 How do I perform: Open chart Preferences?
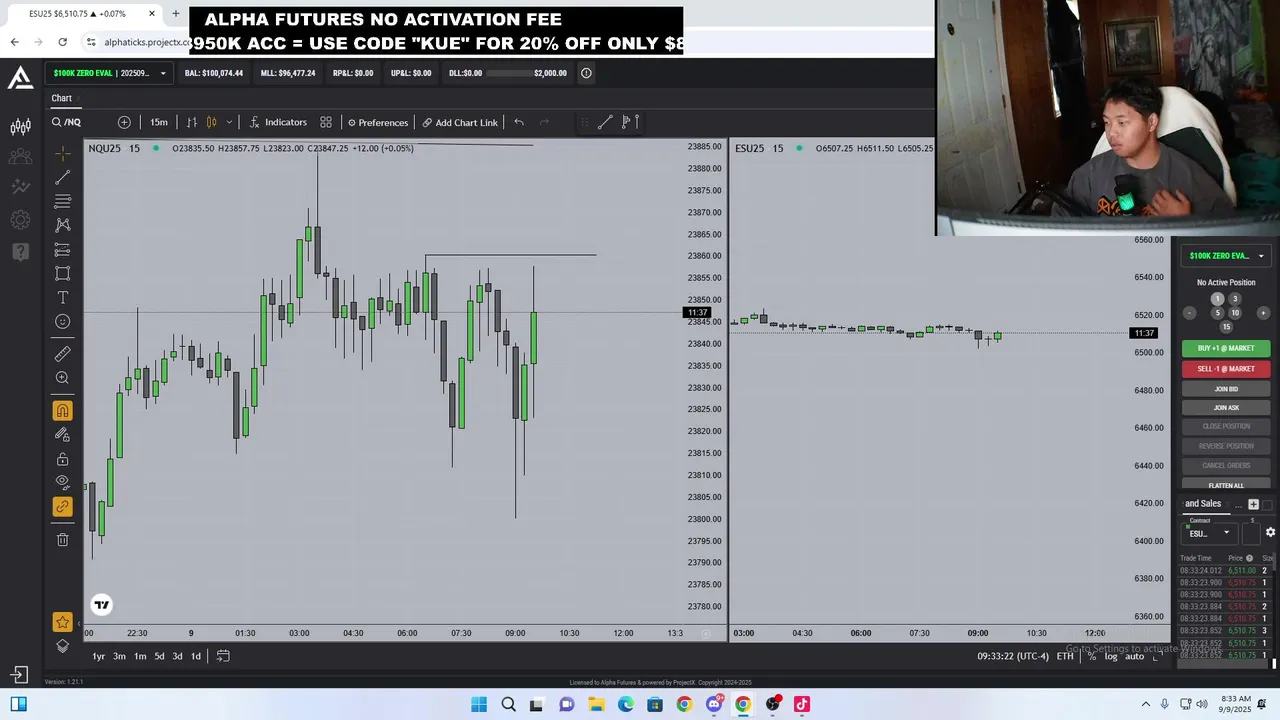pos(378,122)
